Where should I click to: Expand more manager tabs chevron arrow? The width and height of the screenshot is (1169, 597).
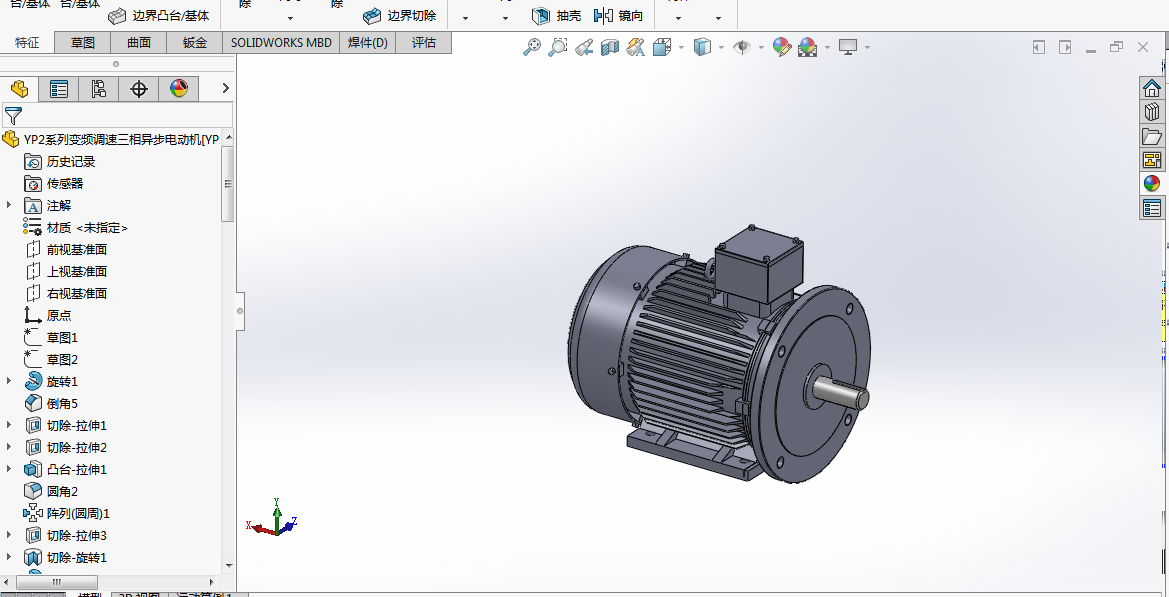click(226, 88)
